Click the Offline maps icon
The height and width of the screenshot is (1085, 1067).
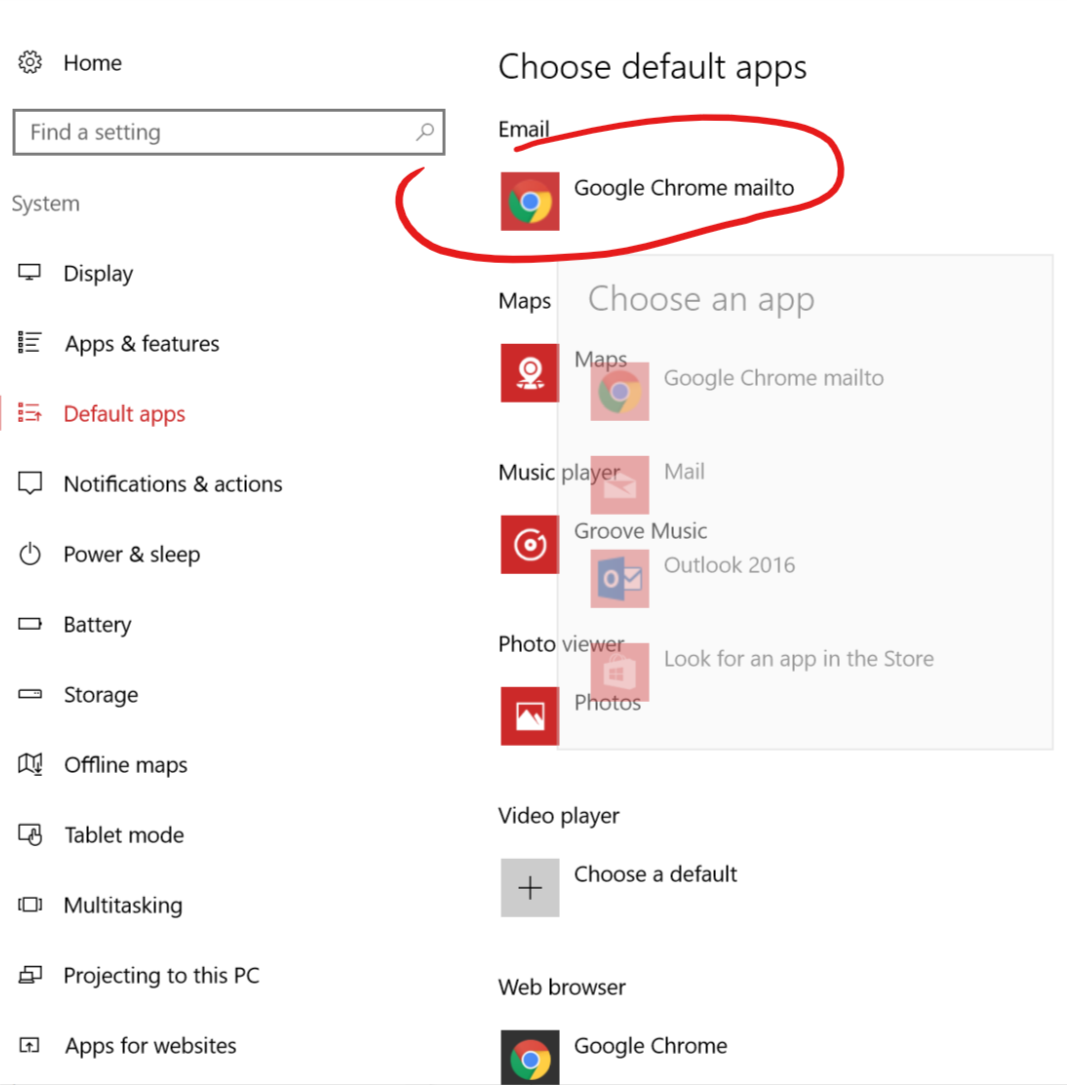coord(30,764)
